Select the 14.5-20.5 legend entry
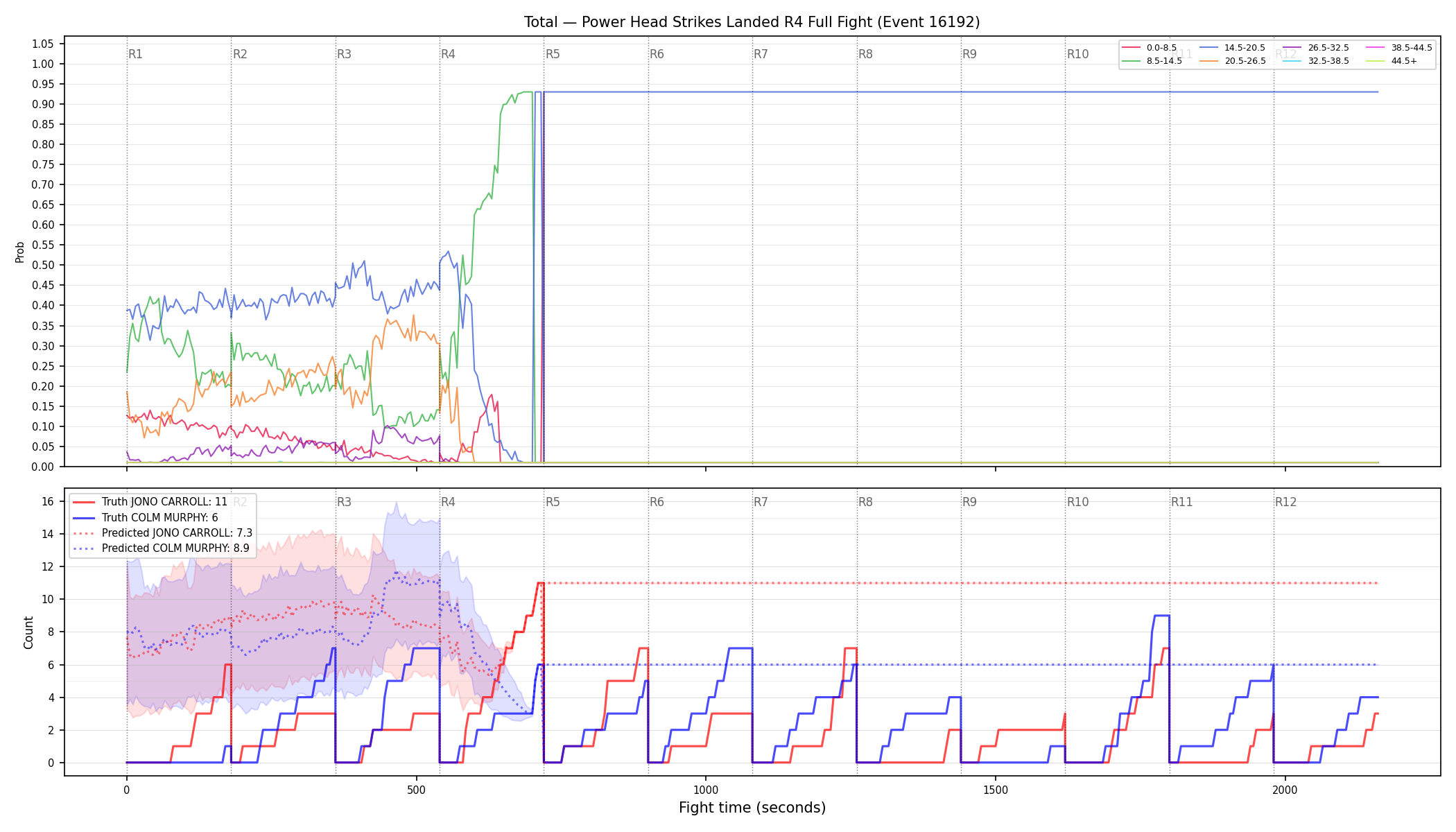 [1232, 48]
